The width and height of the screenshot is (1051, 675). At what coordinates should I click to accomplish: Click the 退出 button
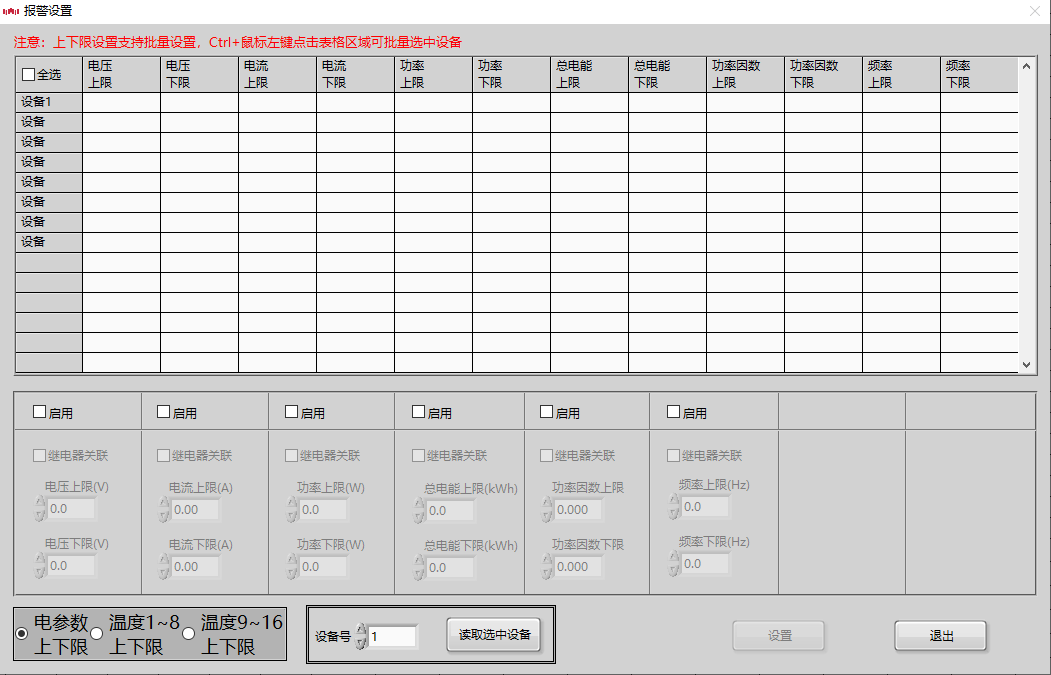940,636
